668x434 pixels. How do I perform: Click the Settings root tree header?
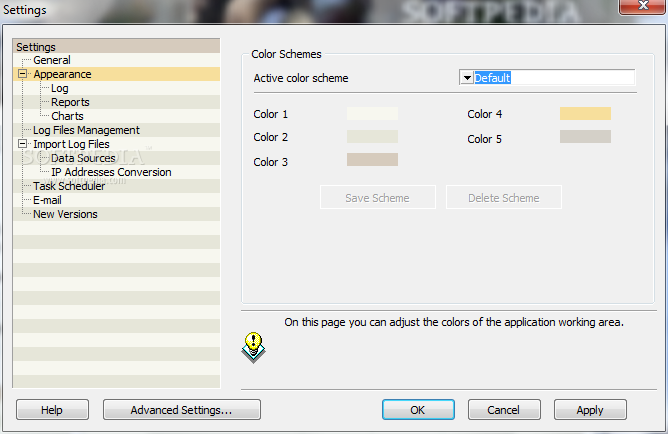(x=116, y=46)
